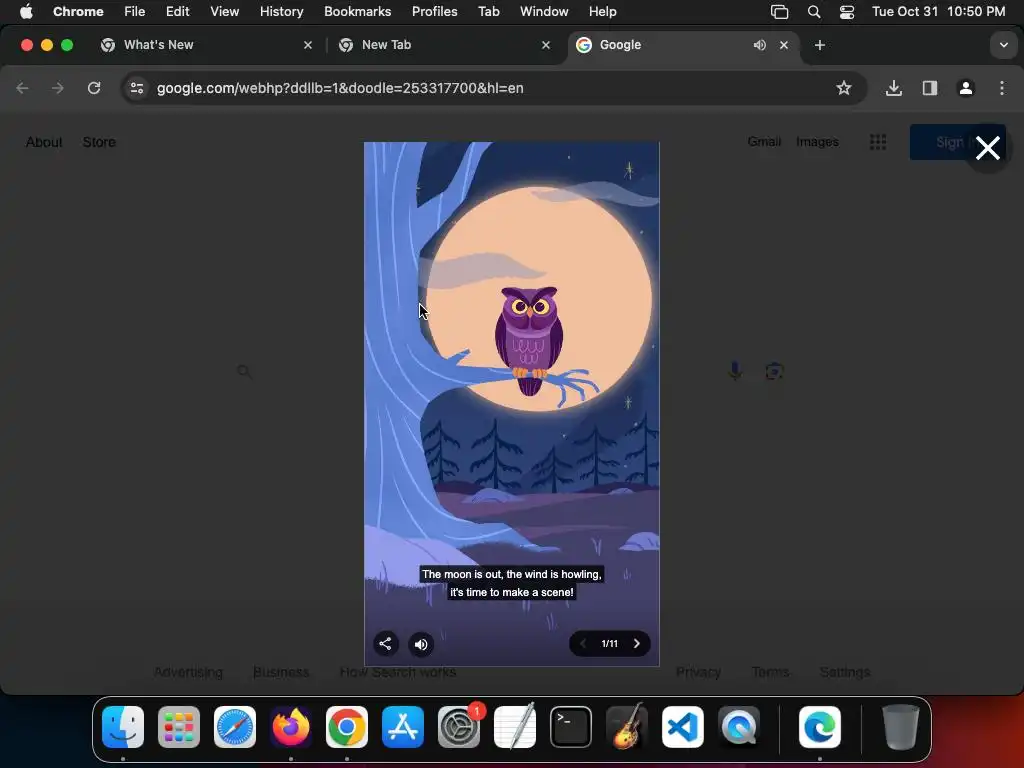Open Chrome downloads
The height and width of the screenshot is (768, 1024).
point(893,88)
